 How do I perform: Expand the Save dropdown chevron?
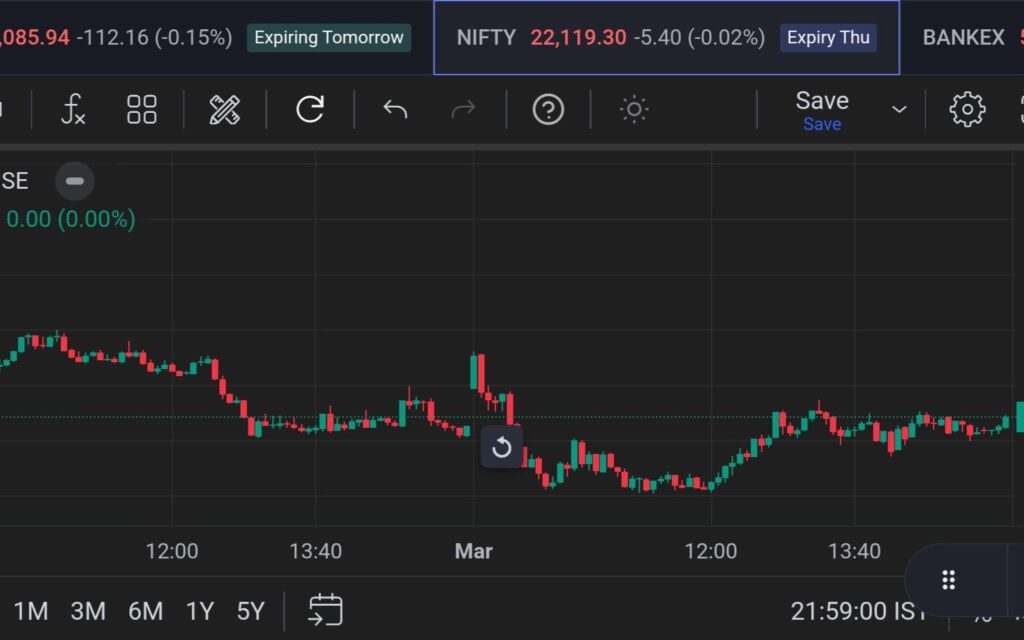click(899, 109)
